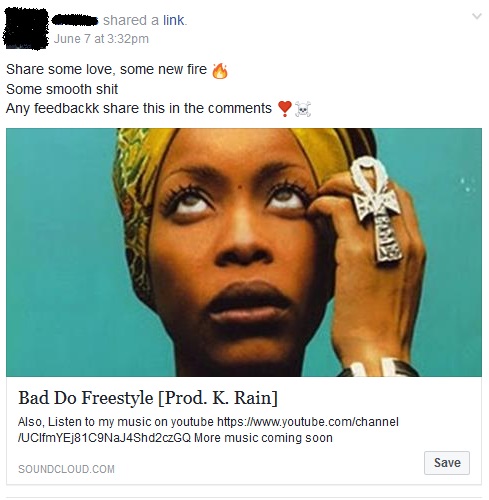Image resolution: width=489 pixels, height=500 pixels.
Task: Click the YouTube channel URL description text
Action: click(x=208, y=430)
